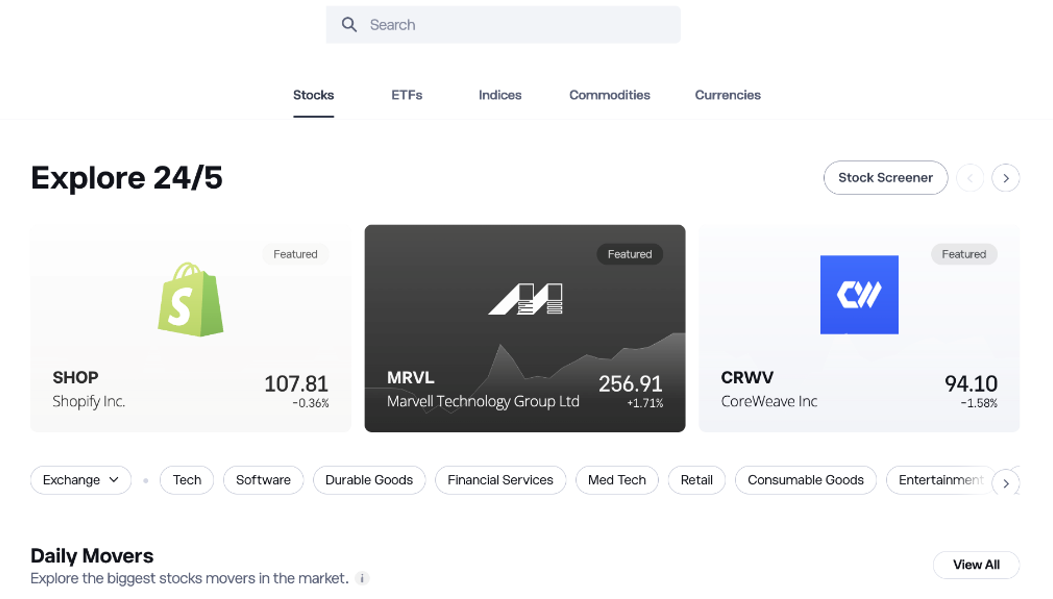Click Featured badge on SHOP card
The height and width of the screenshot is (599, 1053).
[295, 255]
